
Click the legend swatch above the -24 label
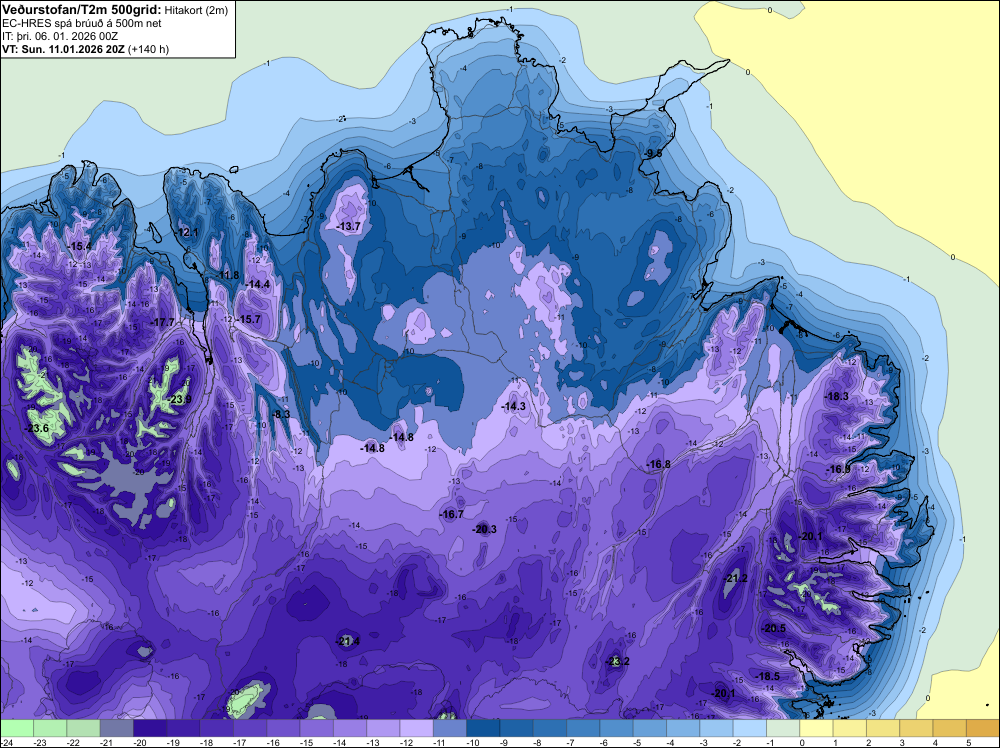click(x=17, y=728)
